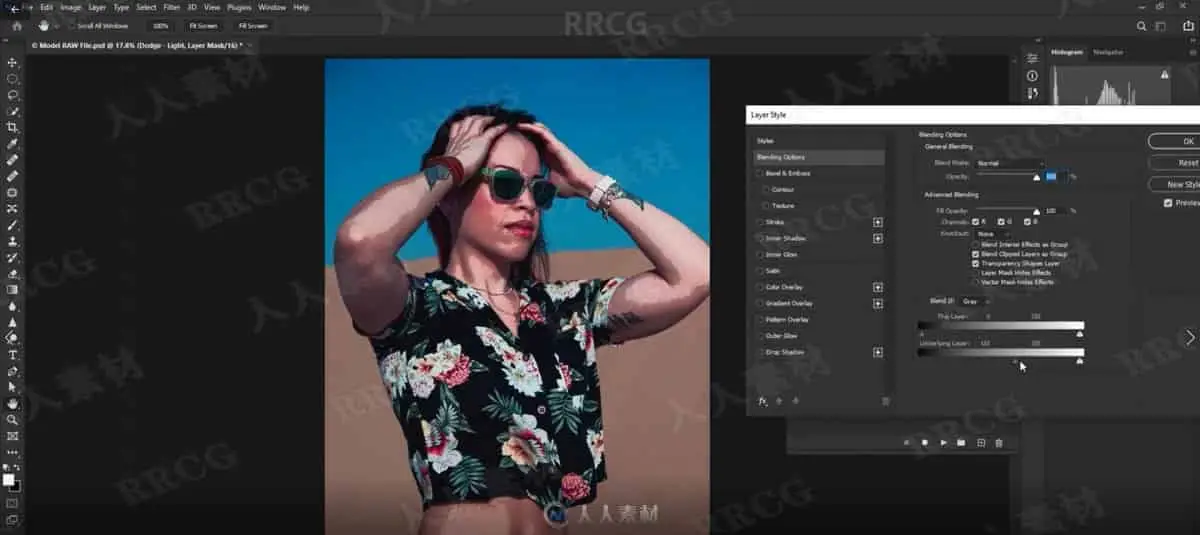1200x535 pixels.
Task: Select the Brush tool
Action: (13, 225)
